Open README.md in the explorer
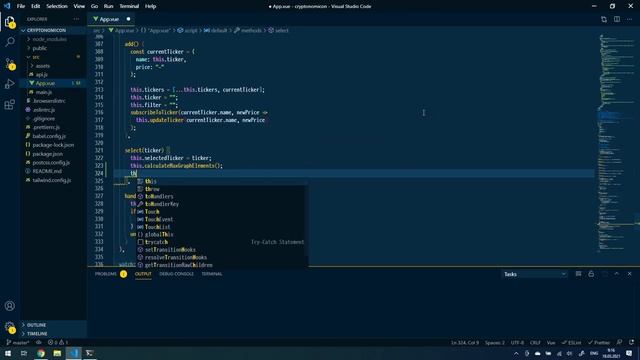The image size is (640, 360). (x=53, y=171)
